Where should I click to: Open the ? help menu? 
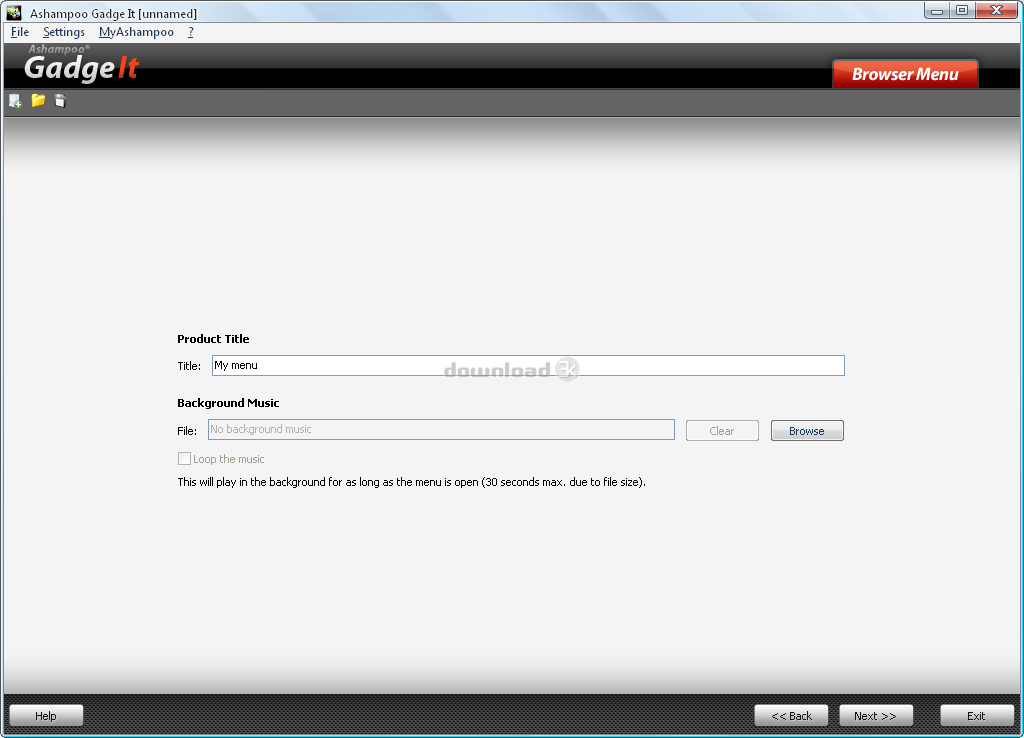point(191,32)
